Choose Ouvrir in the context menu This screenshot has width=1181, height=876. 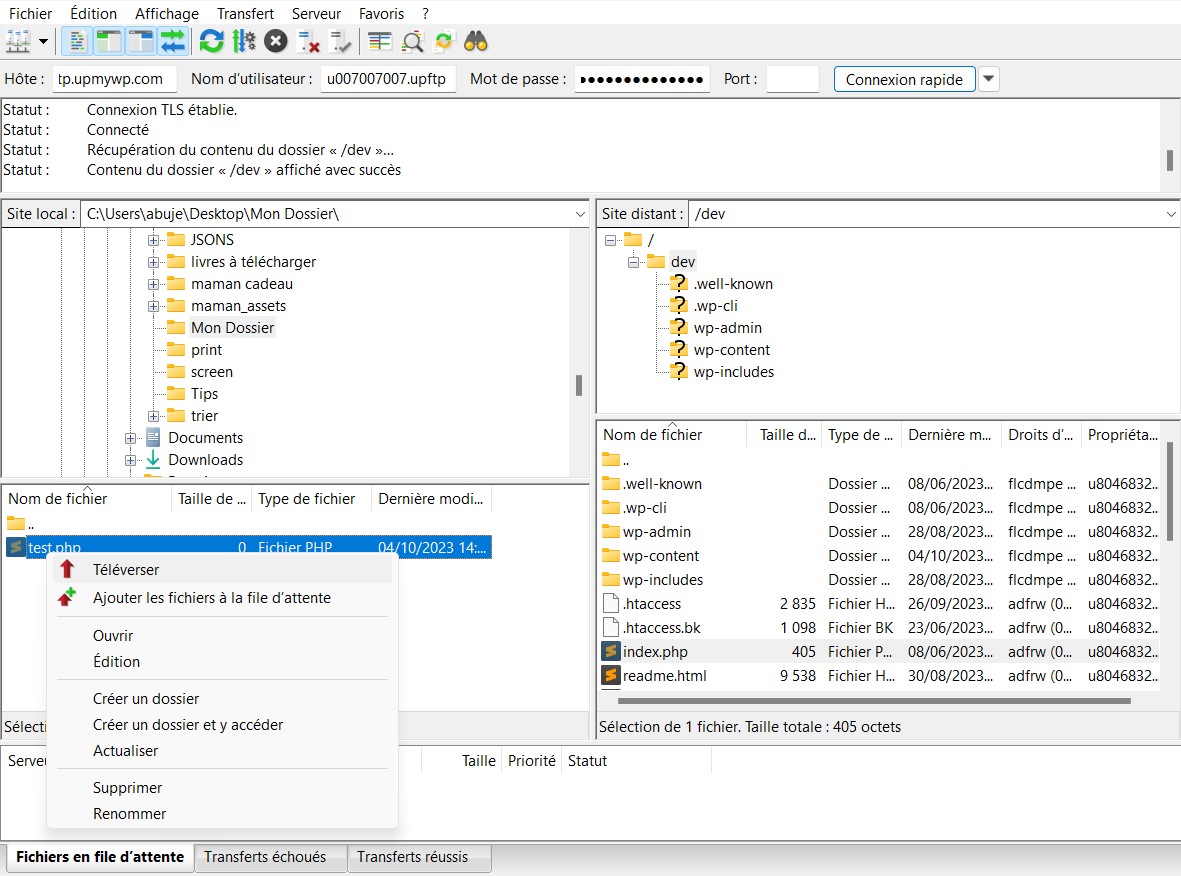[223, 636]
